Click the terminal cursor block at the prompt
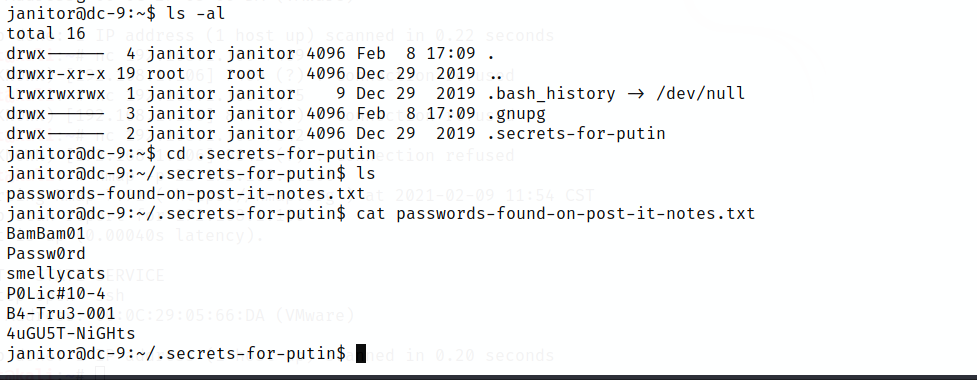The width and height of the screenshot is (977, 380). click(x=361, y=353)
